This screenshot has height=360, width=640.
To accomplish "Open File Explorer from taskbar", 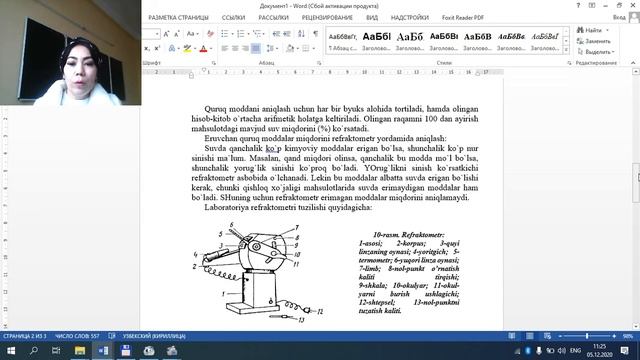I will 80,351.
